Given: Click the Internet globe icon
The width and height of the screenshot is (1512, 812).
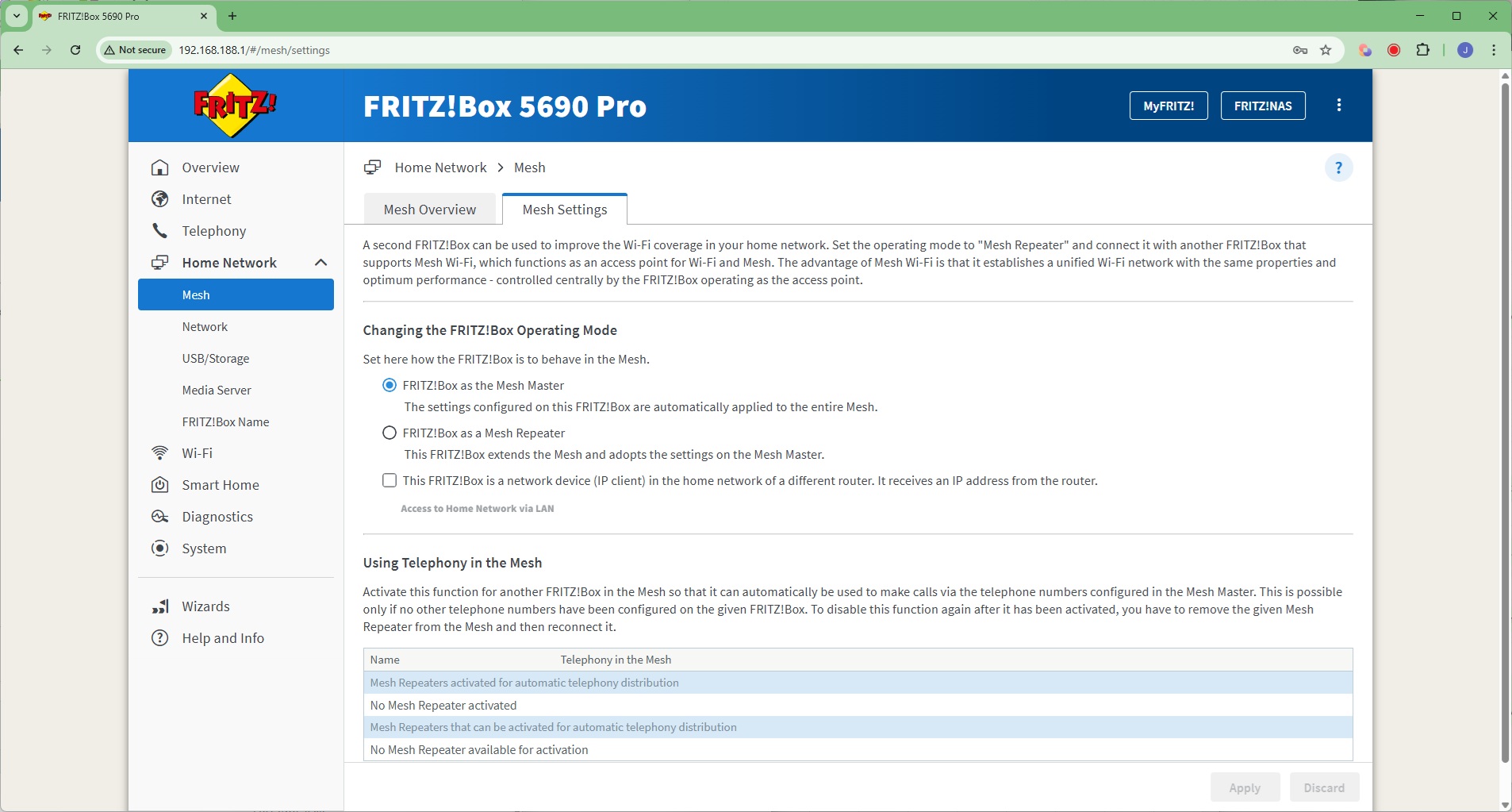Looking at the screenshot, I should (x=160, y=199).
